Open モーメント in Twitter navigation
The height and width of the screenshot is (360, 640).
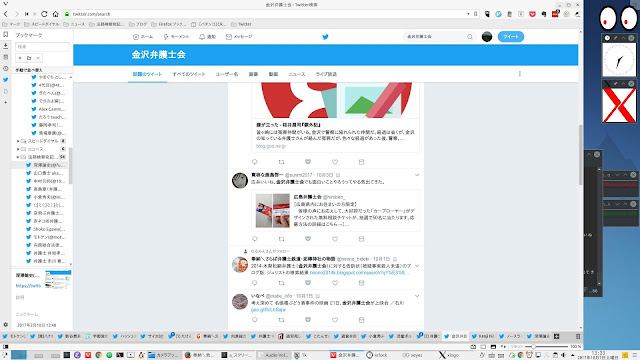point(176,37)
